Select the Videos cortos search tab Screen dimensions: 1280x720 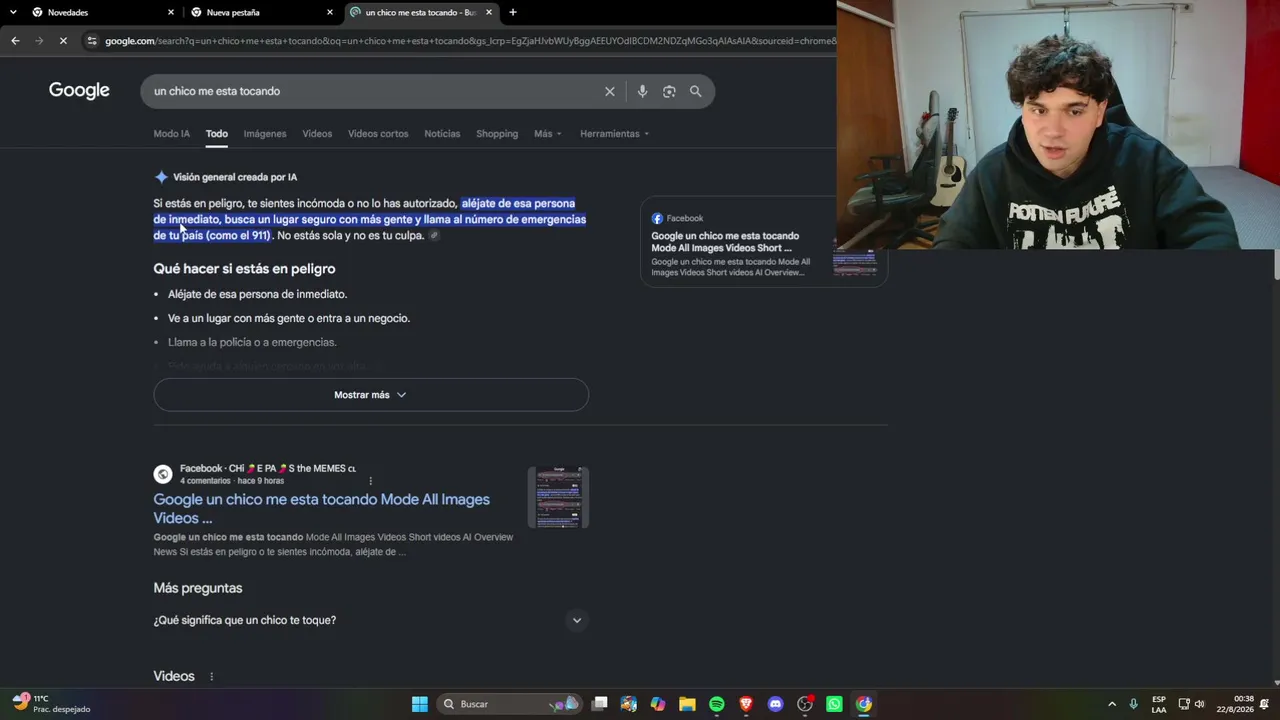coord(378,134)
